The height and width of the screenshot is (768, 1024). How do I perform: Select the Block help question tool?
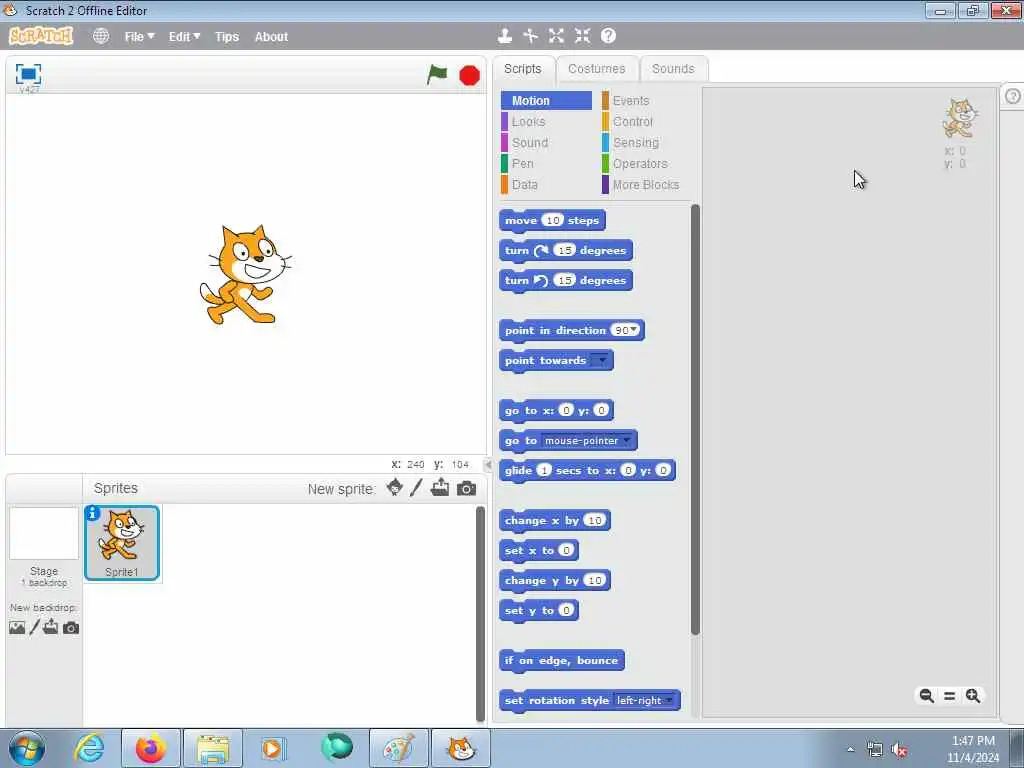click(x=608, y=36)
